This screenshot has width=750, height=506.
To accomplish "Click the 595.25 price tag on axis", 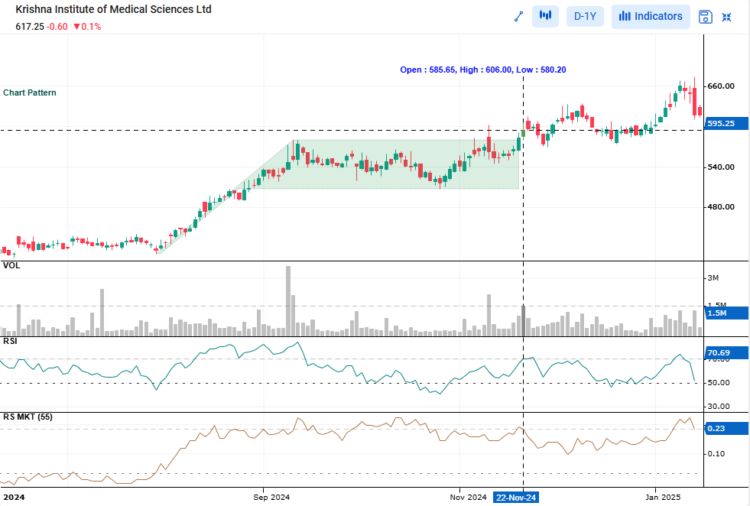I will tap(720, 123).
